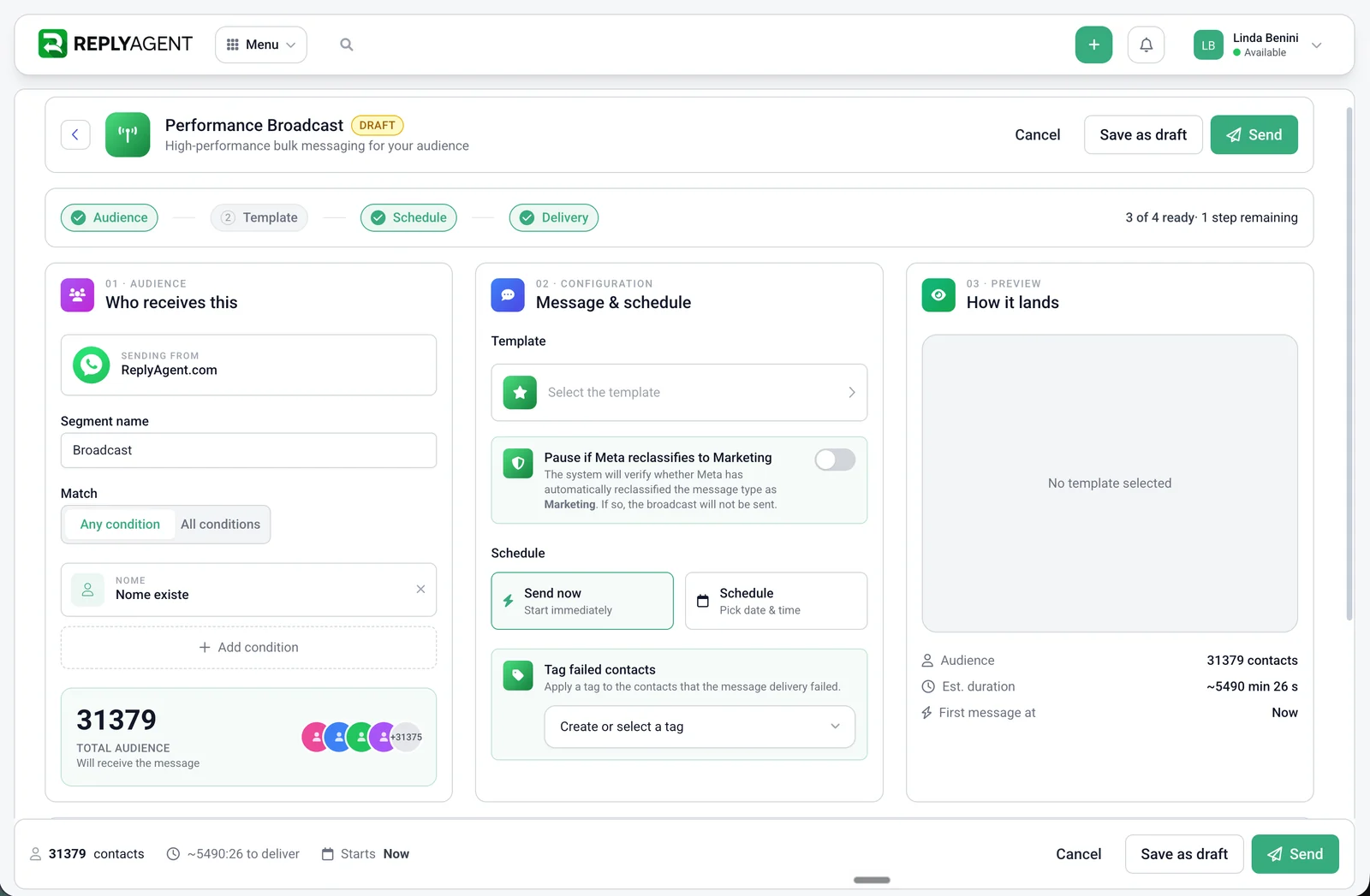
Task: Go back with the left chevron button
Action: [75, 134]
